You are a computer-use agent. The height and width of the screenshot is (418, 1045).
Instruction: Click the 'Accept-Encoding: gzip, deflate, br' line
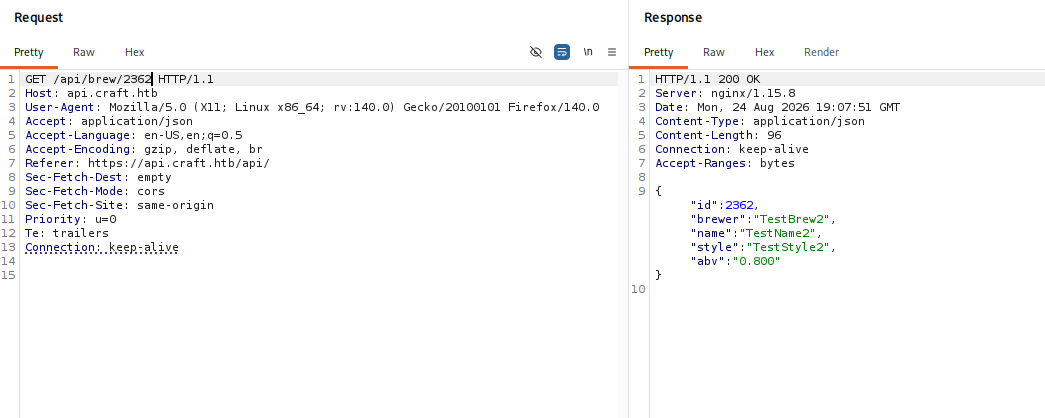(x=144, y=149)
